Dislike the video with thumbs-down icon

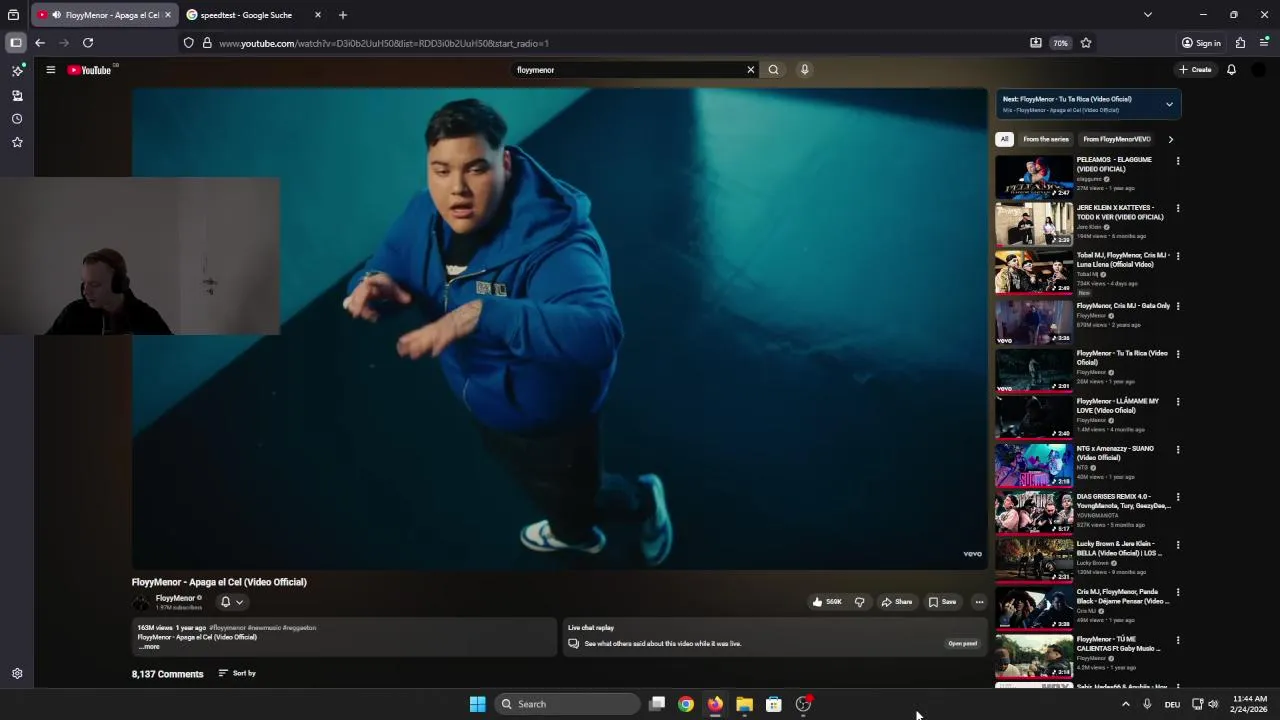(859, 602)
